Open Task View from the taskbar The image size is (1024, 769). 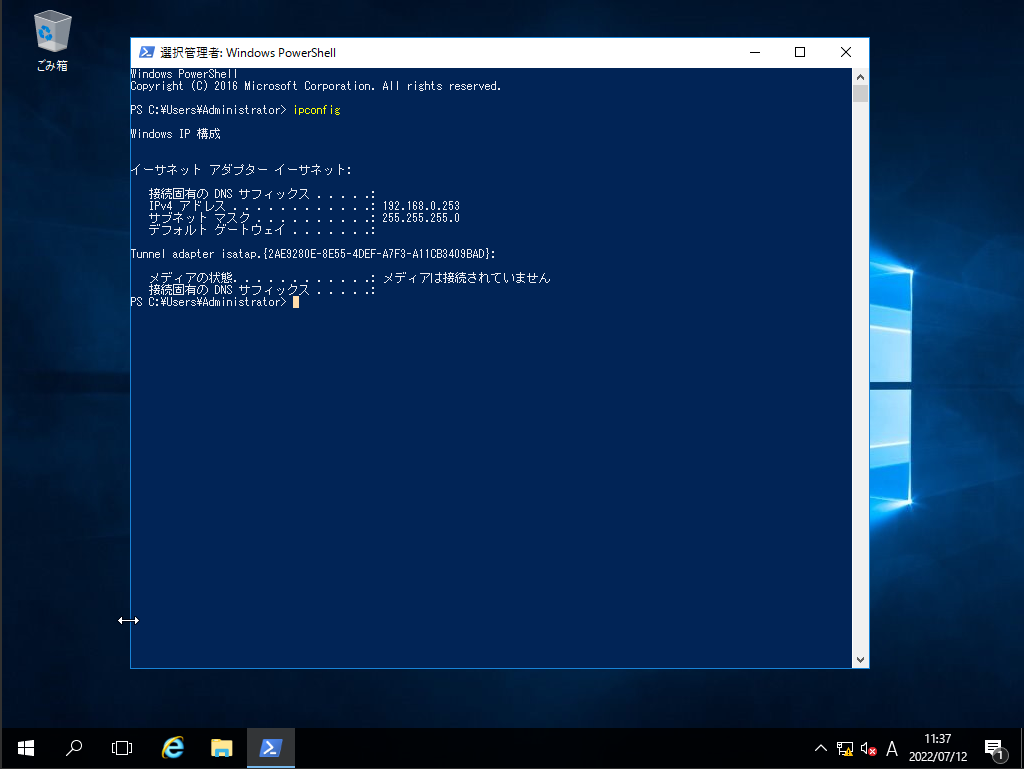pyautogui.click(x=122, y=748)
